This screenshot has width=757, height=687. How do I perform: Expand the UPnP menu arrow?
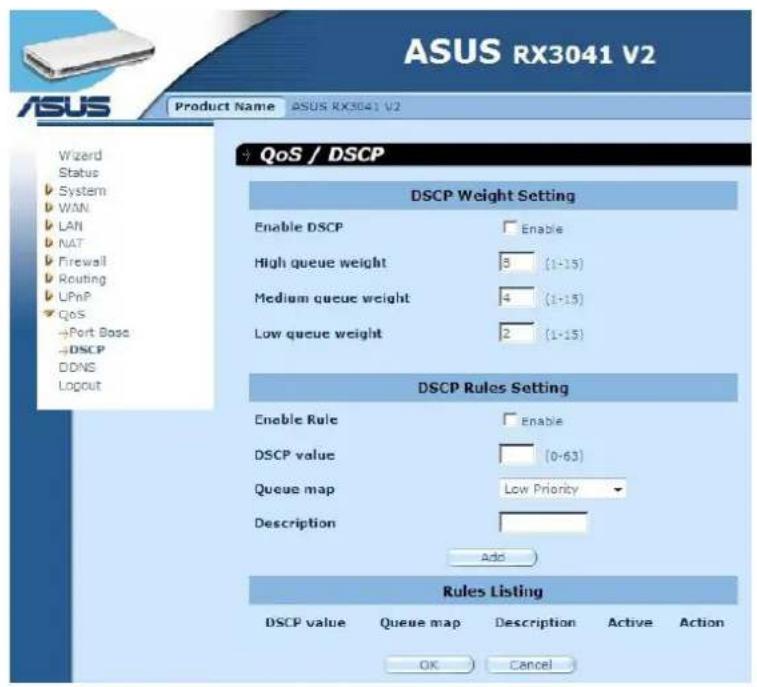[48, 296]
